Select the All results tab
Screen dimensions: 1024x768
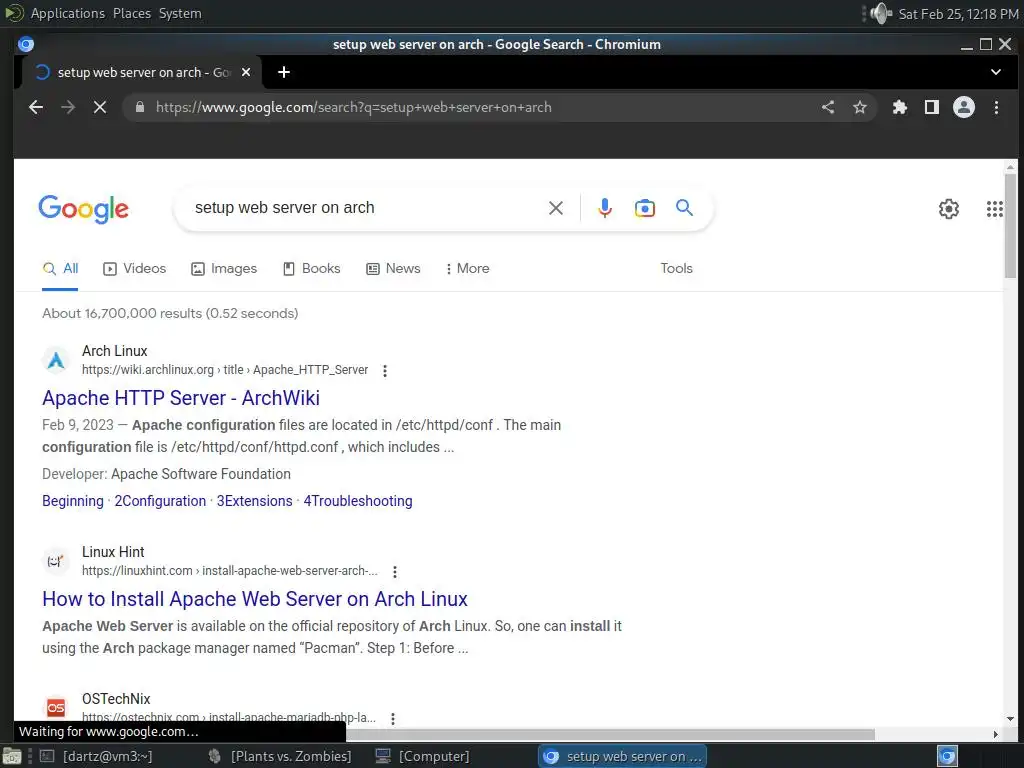pyautogui.click(x=60, y=268)
